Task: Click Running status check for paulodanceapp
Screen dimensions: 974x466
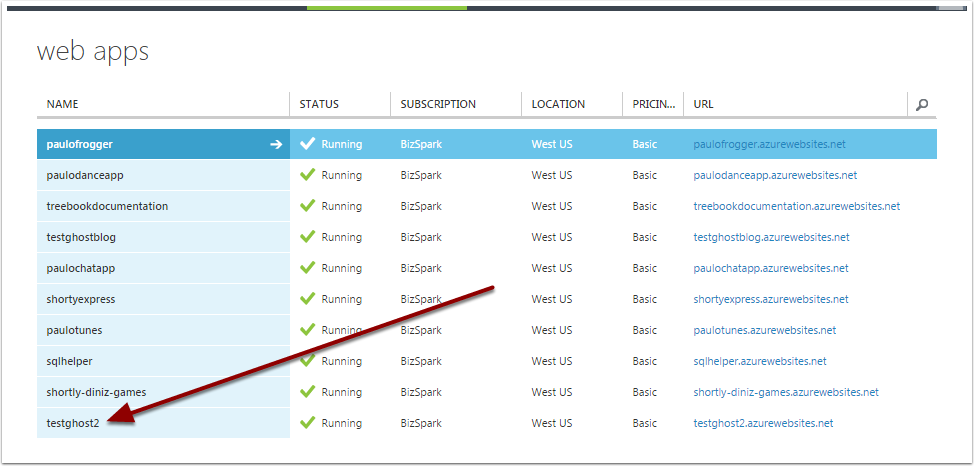Action: coord(307,175)
